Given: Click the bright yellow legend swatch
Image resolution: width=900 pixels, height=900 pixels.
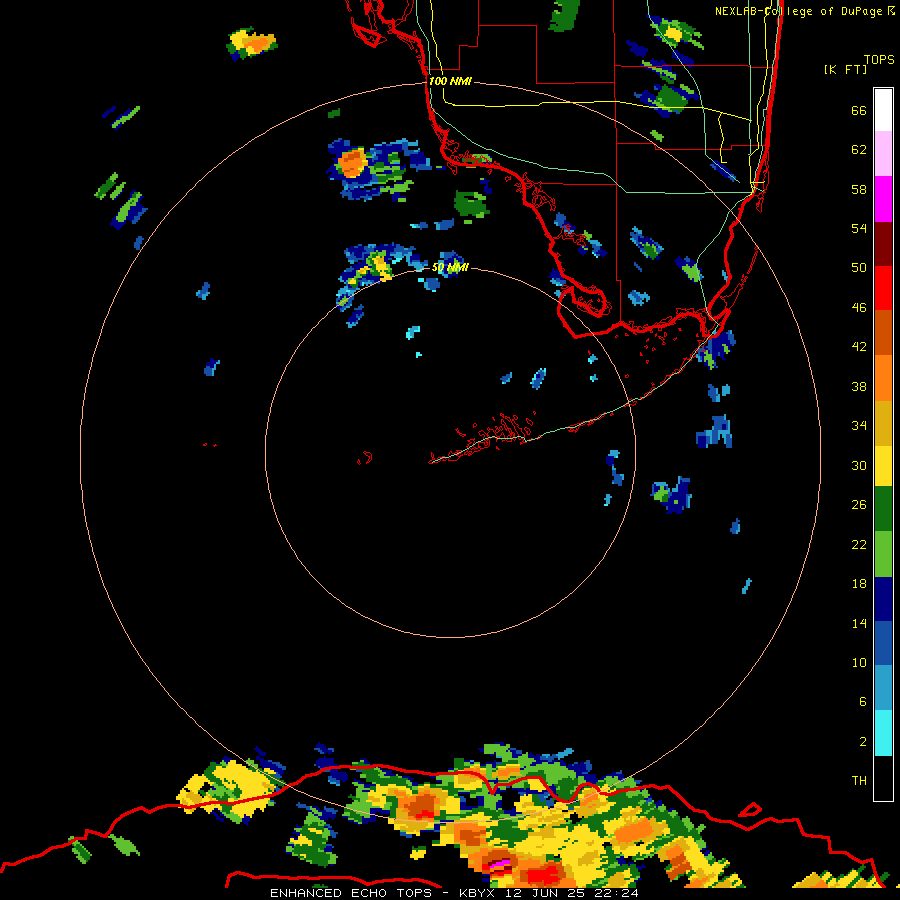Looking at the screenshot, I should pyautogui.click(x=883, y=465).
